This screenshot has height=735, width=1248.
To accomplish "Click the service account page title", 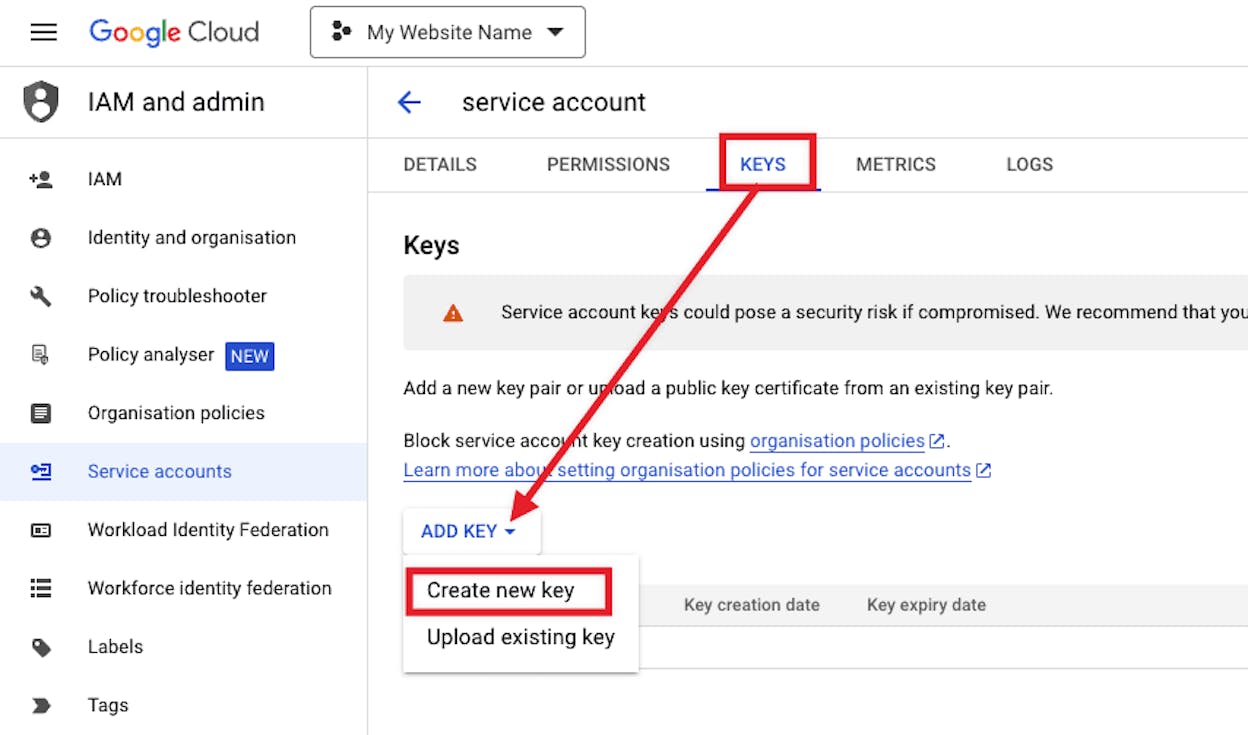I will 554,102.
